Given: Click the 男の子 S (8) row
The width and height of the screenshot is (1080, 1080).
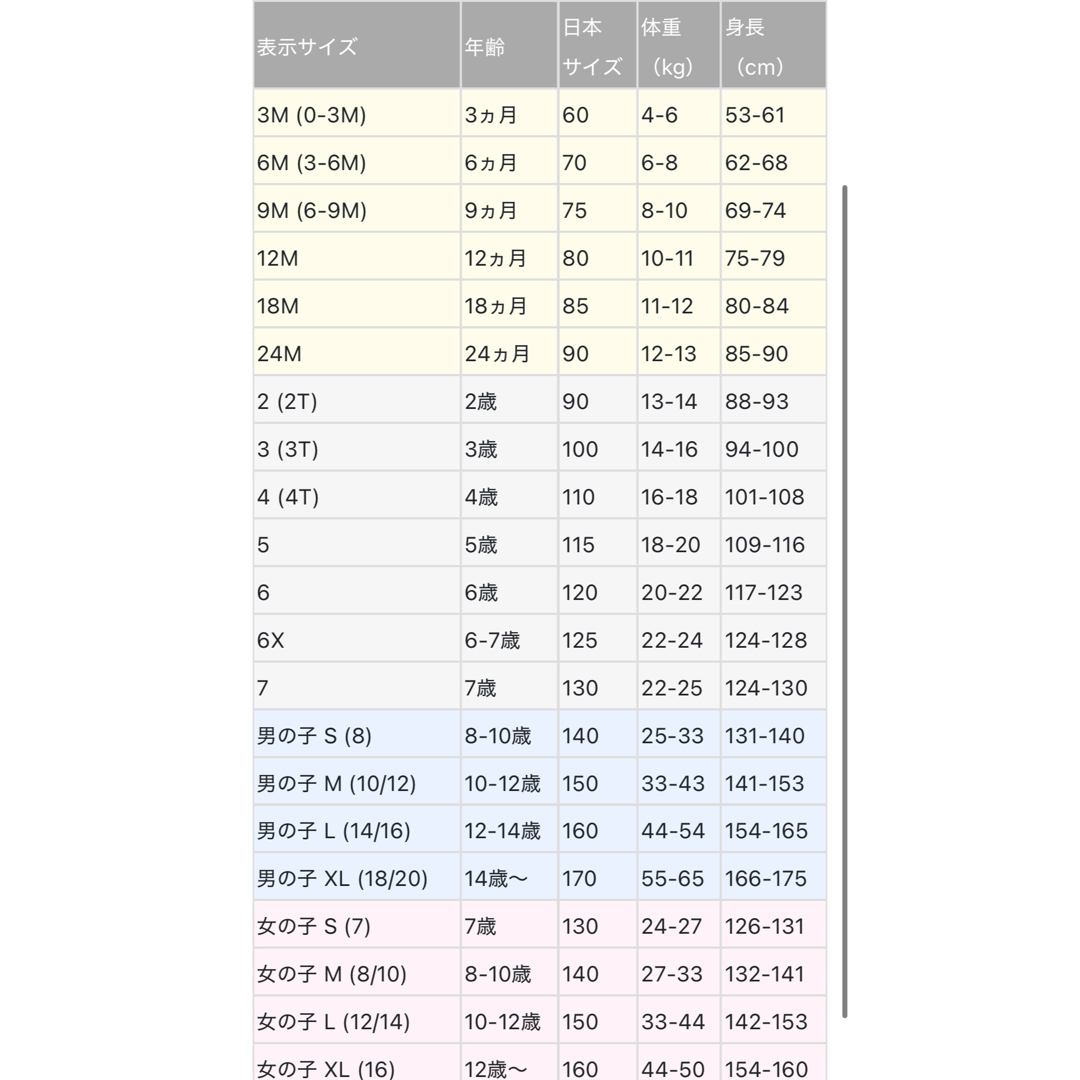Looking at the screenshot, I should click(540, 735).
